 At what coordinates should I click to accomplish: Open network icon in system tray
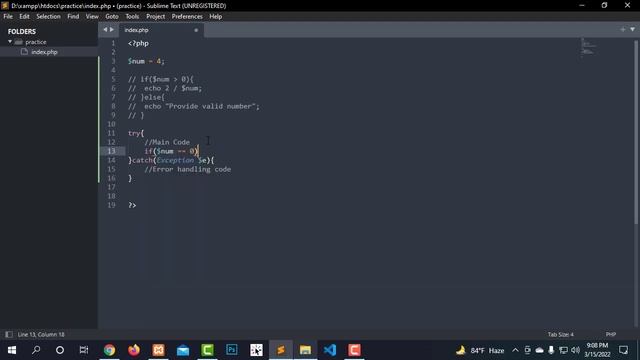click(563, 350)
